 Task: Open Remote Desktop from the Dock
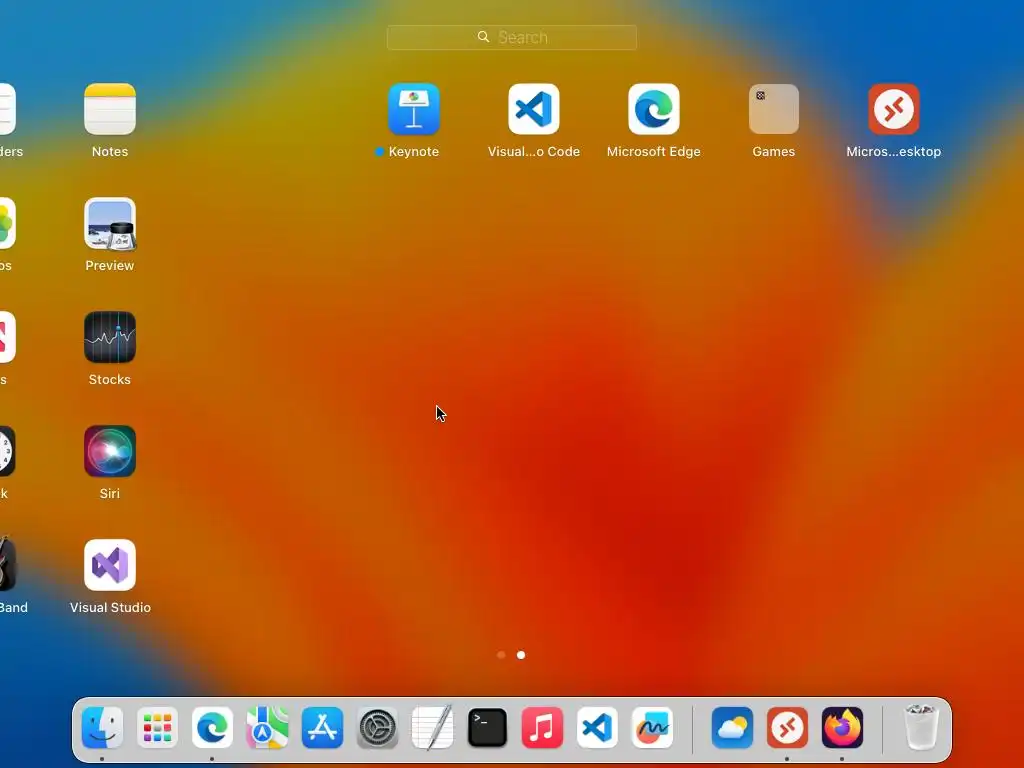pyautogui.click(x=787, y=728)
